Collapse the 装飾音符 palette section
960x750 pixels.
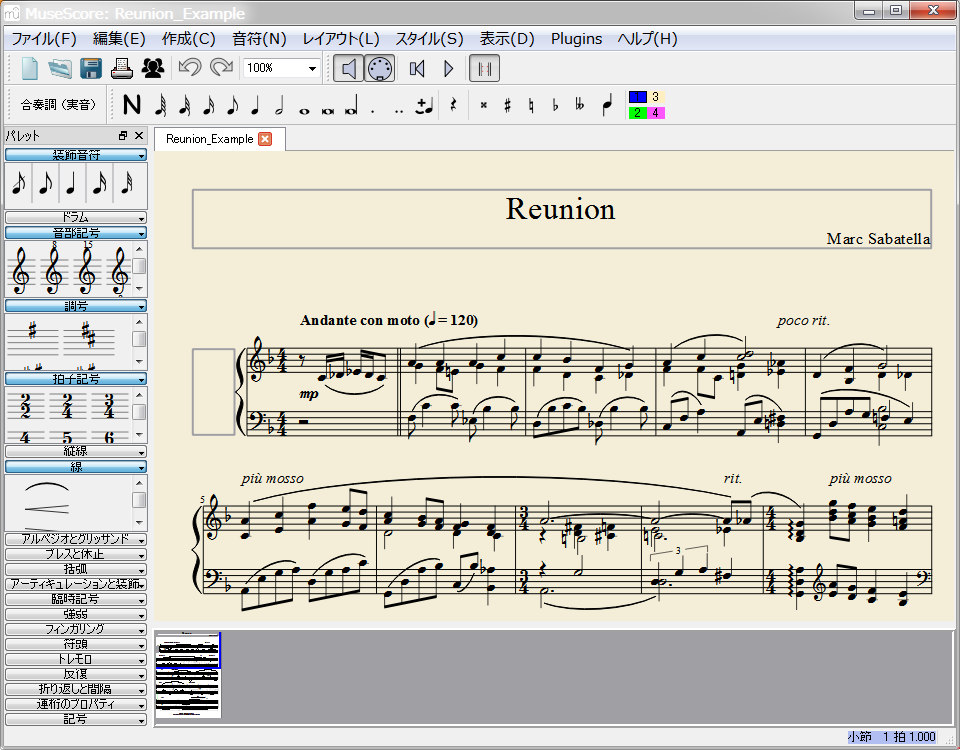[76, 155]
